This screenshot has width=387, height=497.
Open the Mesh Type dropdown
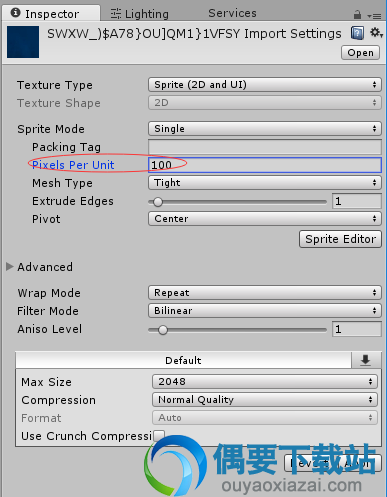coord(265,183)
